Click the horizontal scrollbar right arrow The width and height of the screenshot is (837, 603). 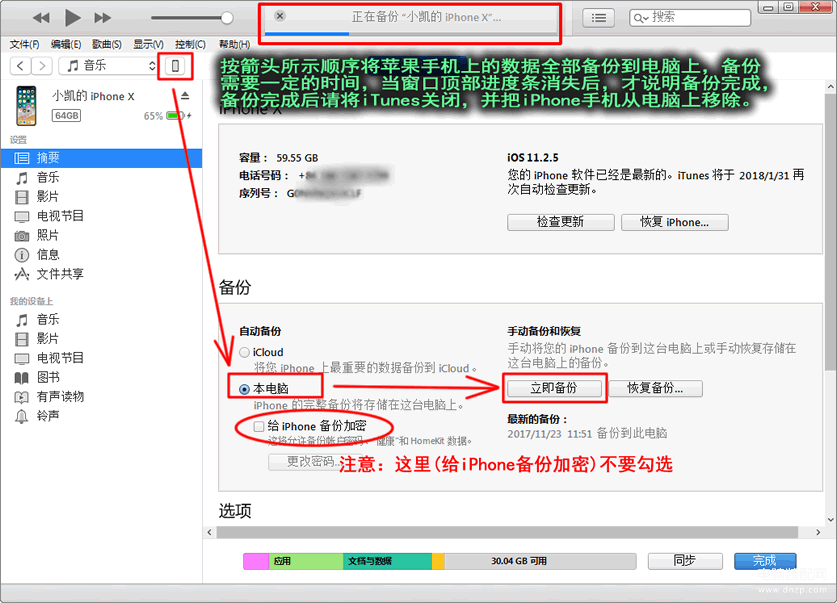tap(818, 532)
